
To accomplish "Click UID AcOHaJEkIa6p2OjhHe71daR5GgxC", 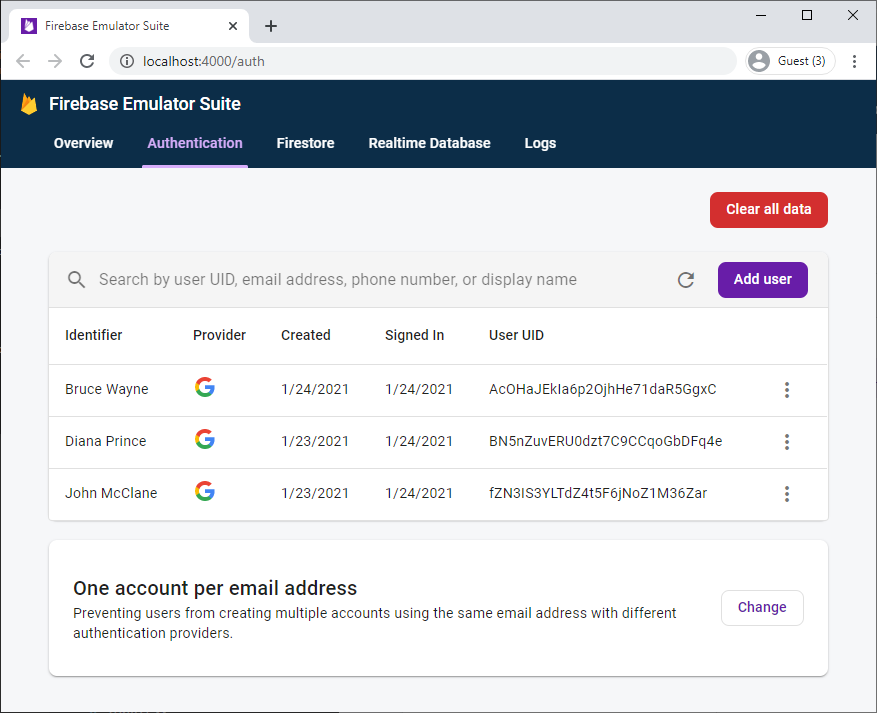I will click(602, 389).
